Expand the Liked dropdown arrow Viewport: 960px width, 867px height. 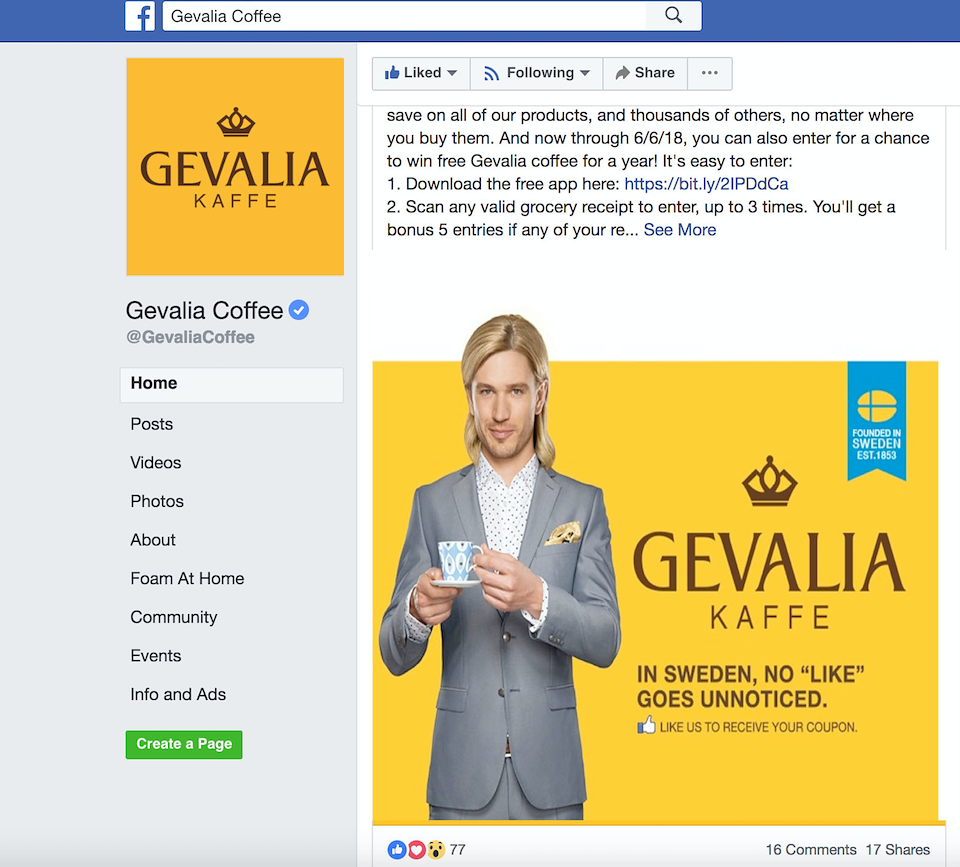click(452, 73)
